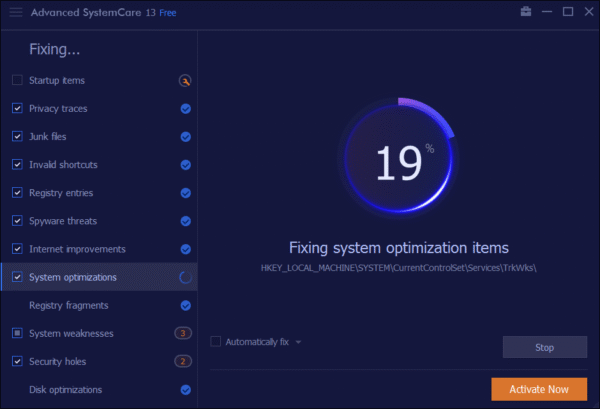The width and height of the screenshot is (600, 409).
Task: Click the orange Activate Now button
Action: click(539, 389)
